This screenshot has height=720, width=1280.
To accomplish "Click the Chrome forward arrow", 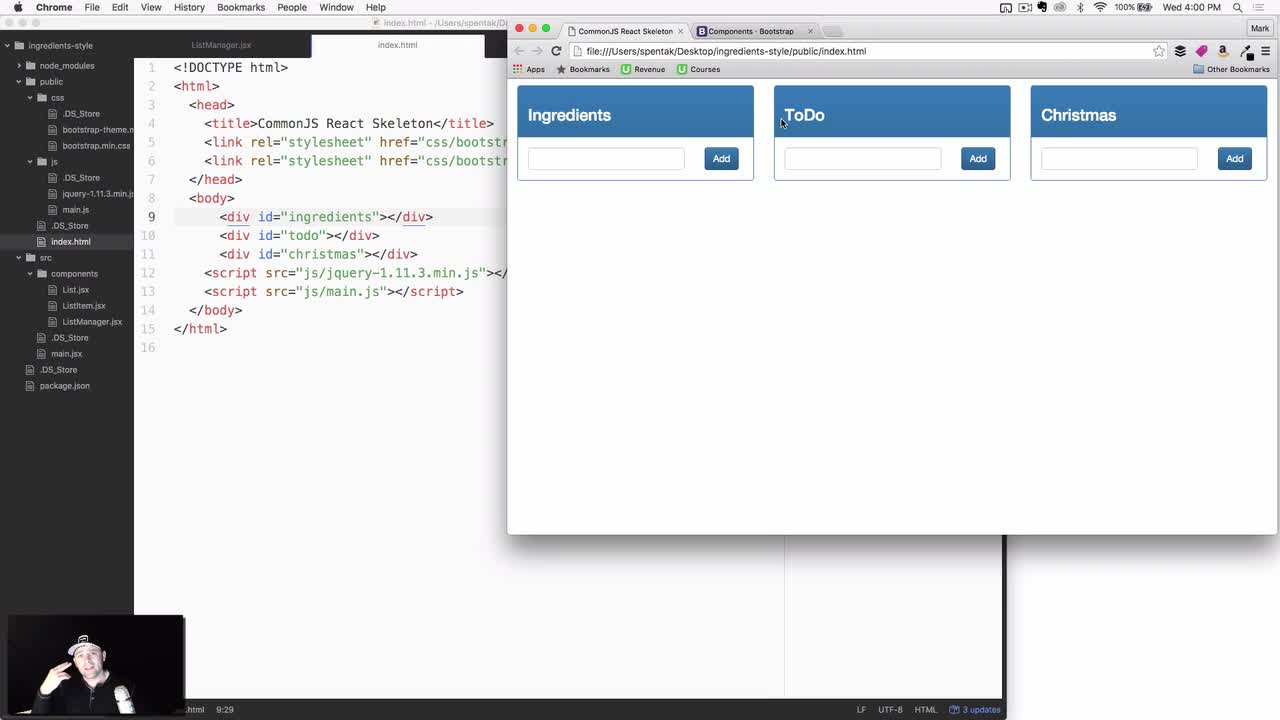I will tap(537, 51).
